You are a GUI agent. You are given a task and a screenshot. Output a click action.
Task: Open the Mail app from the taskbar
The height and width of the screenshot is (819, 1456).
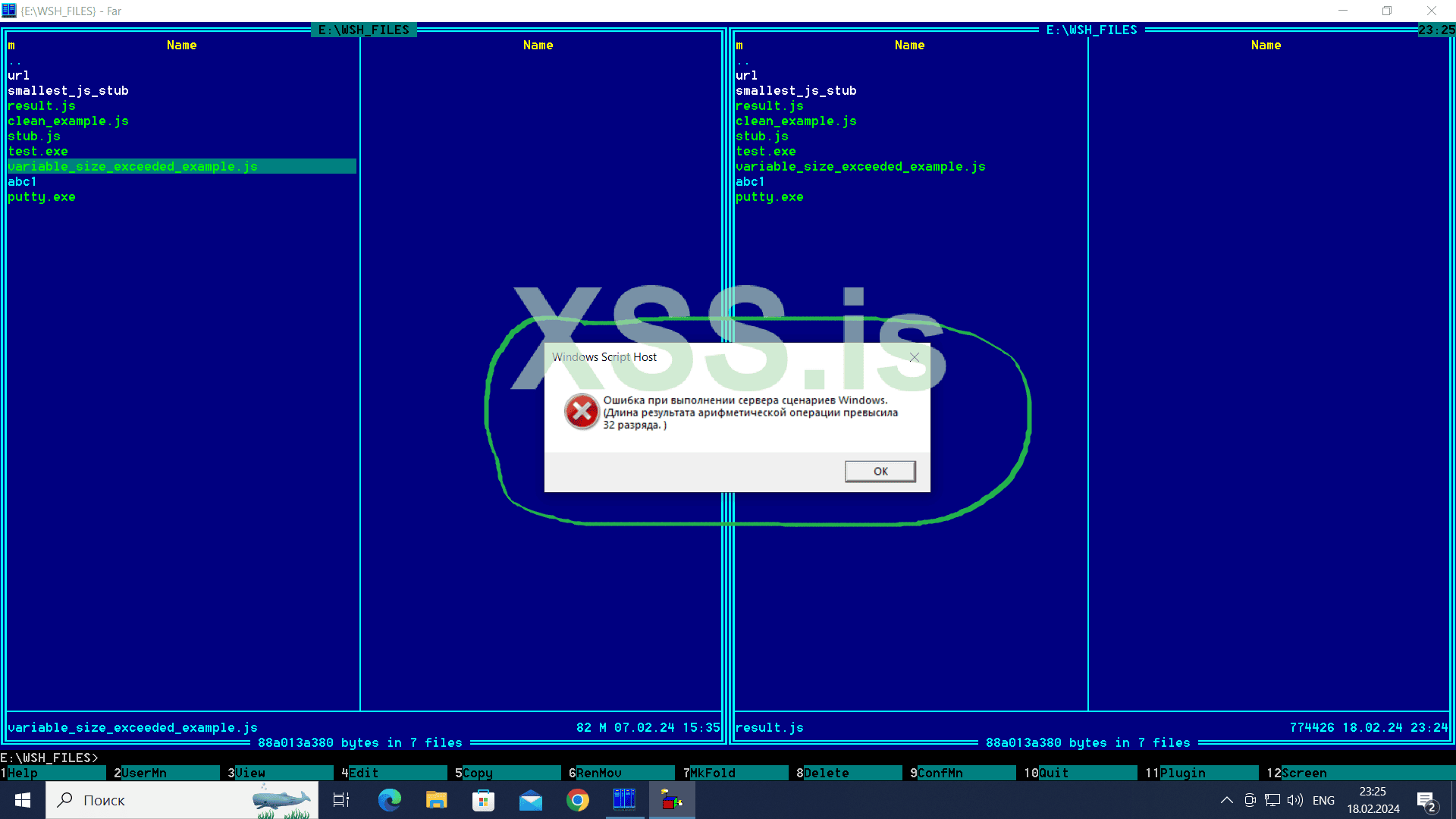tap(530, 800)
